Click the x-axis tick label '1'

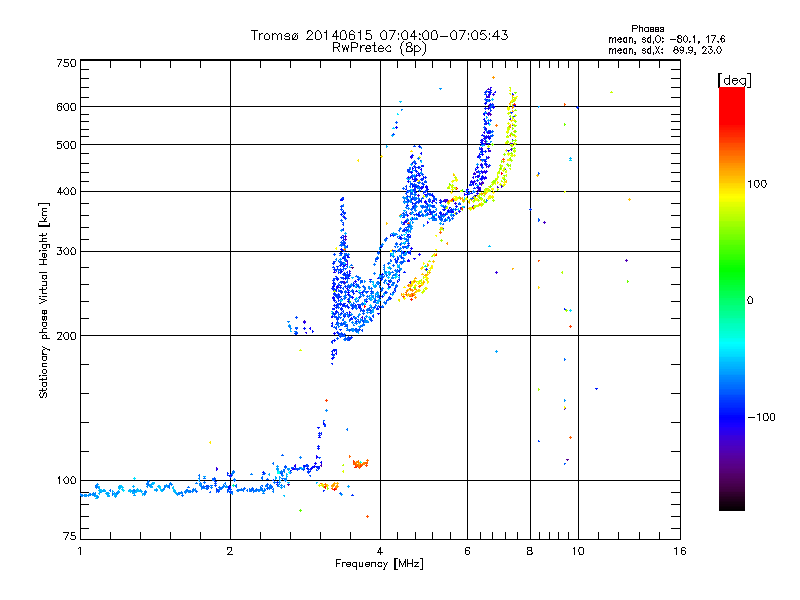[80, 551]
